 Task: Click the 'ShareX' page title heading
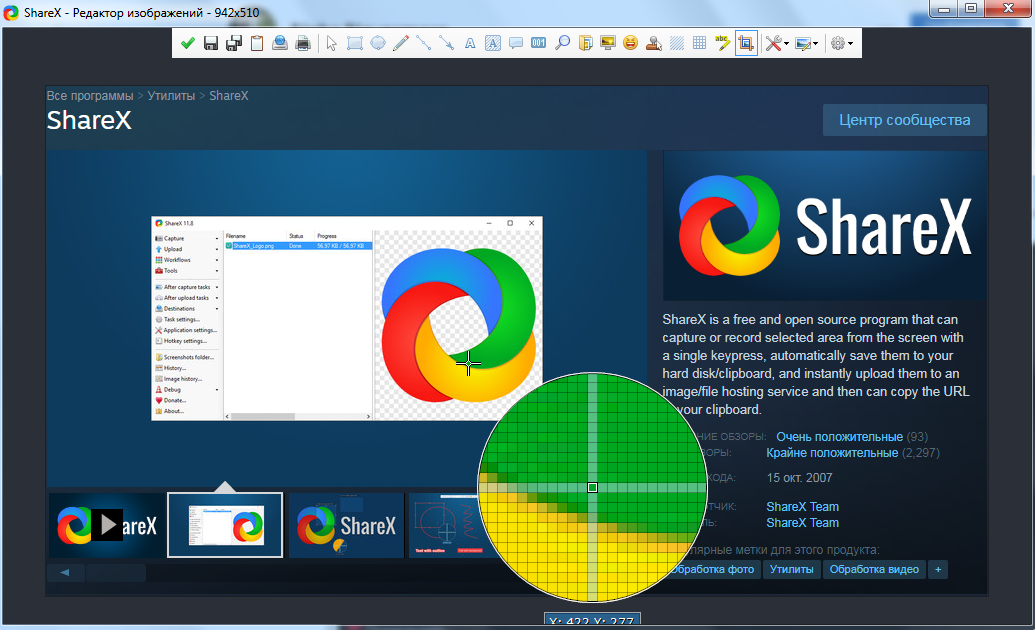click(89, 121)
